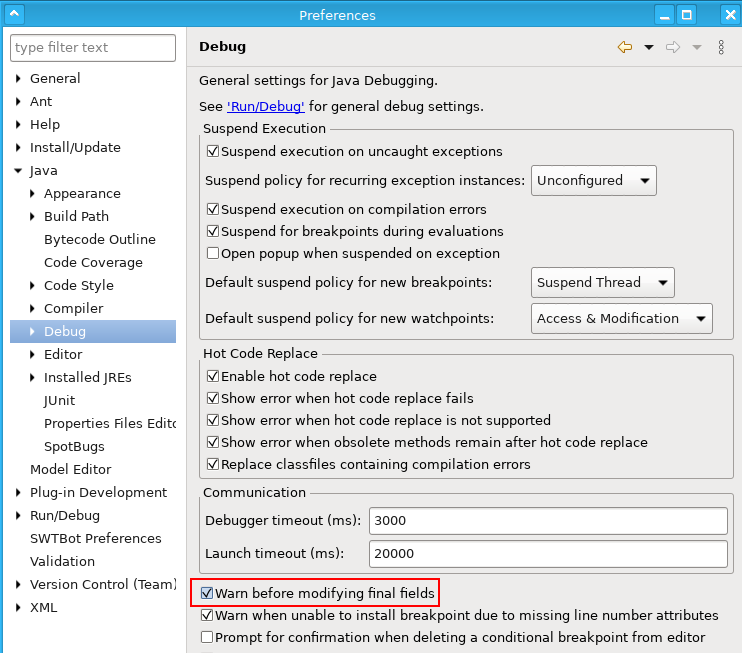Select Model Editor preferences
Screen dimensions: 742x653
pos(71,469)
